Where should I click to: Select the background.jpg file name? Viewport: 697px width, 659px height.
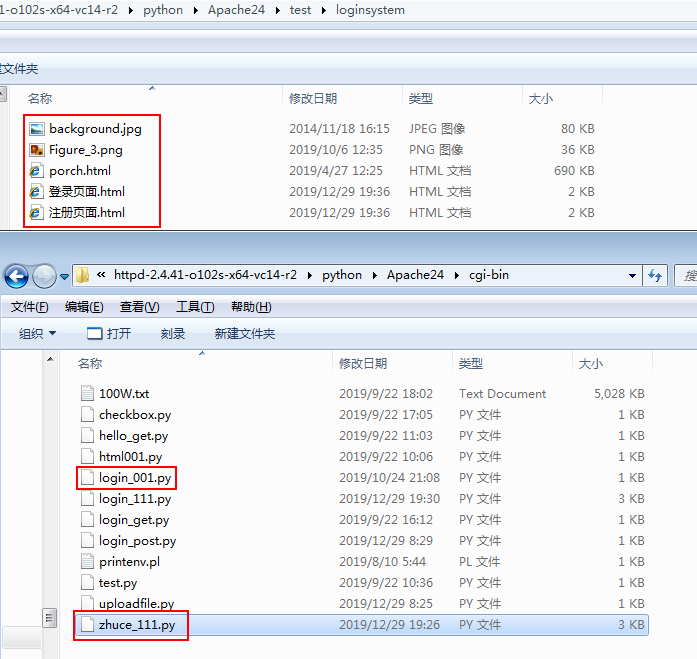(96, 129)
